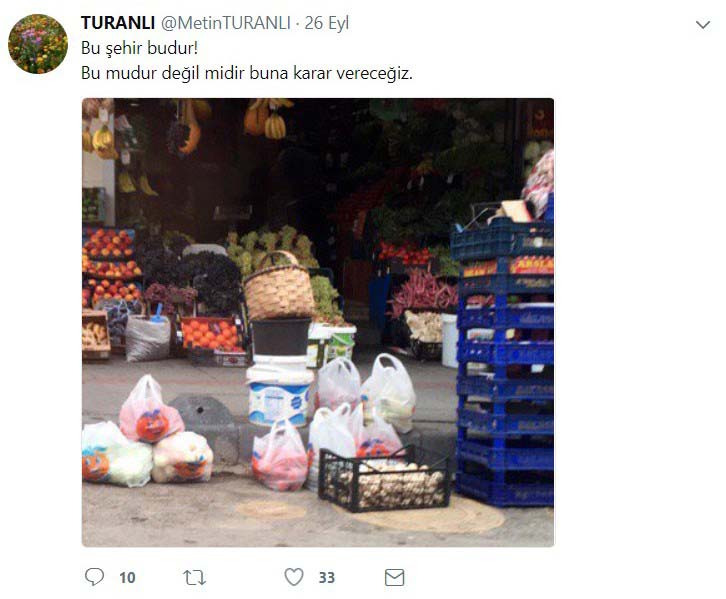Screen dimensions: 726x599
Task: Open the flower profile avatar
Action: pyautogui.click(x=38, y=44)
